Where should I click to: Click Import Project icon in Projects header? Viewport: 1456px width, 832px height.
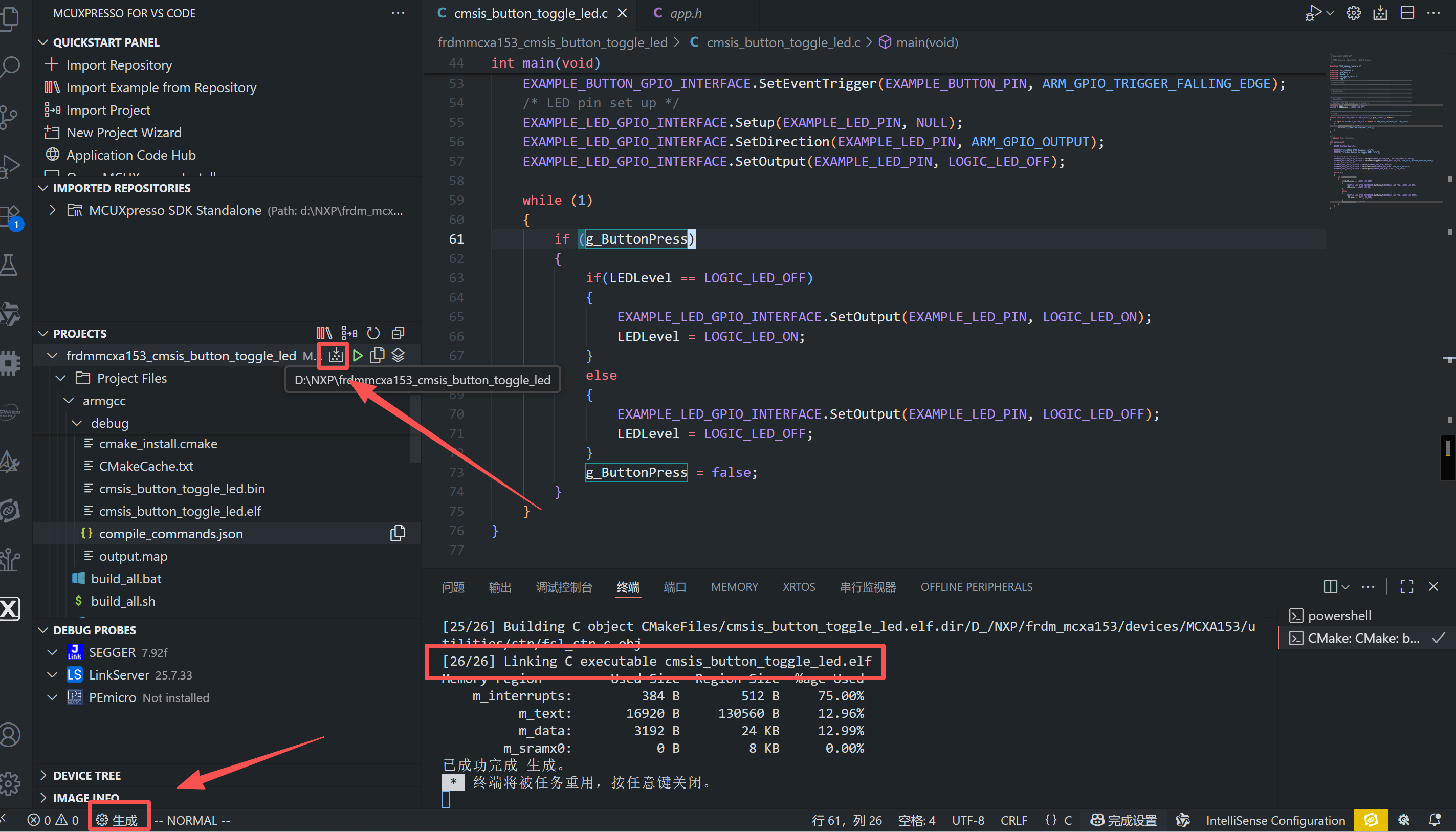[349, 333]
